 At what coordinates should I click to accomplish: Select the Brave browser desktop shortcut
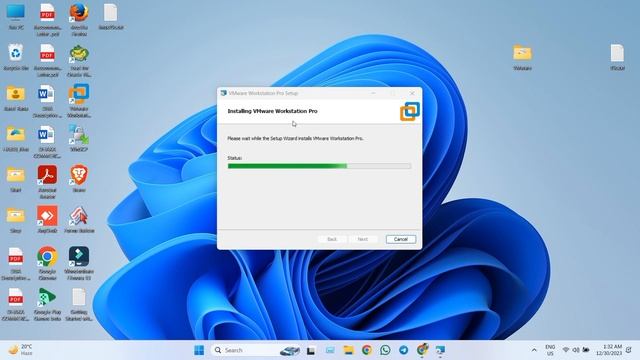point(79,179)
